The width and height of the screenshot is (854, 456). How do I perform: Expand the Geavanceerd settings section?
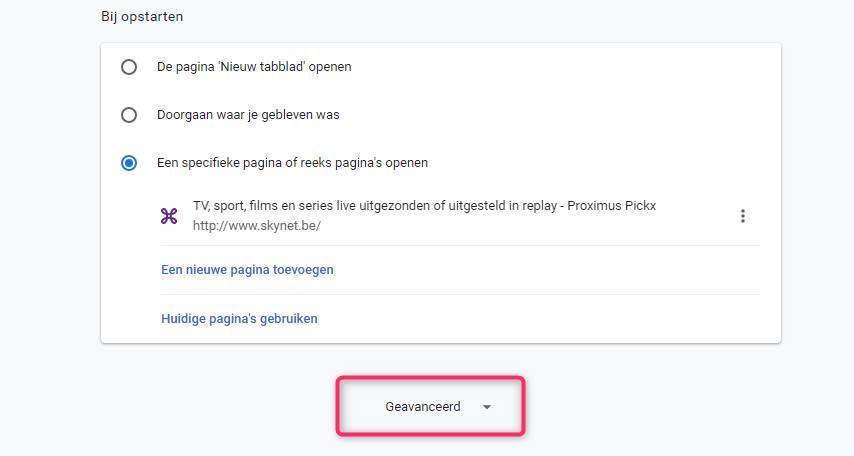click(x=430, y=406)
